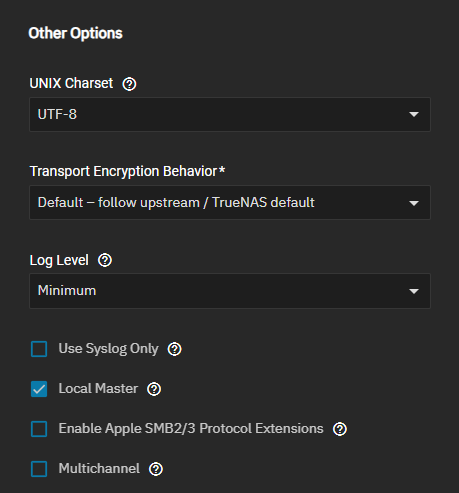The height and width of the screenshot is (493, 459).
Task: Show help for Log Level
Action: [105, 260]
